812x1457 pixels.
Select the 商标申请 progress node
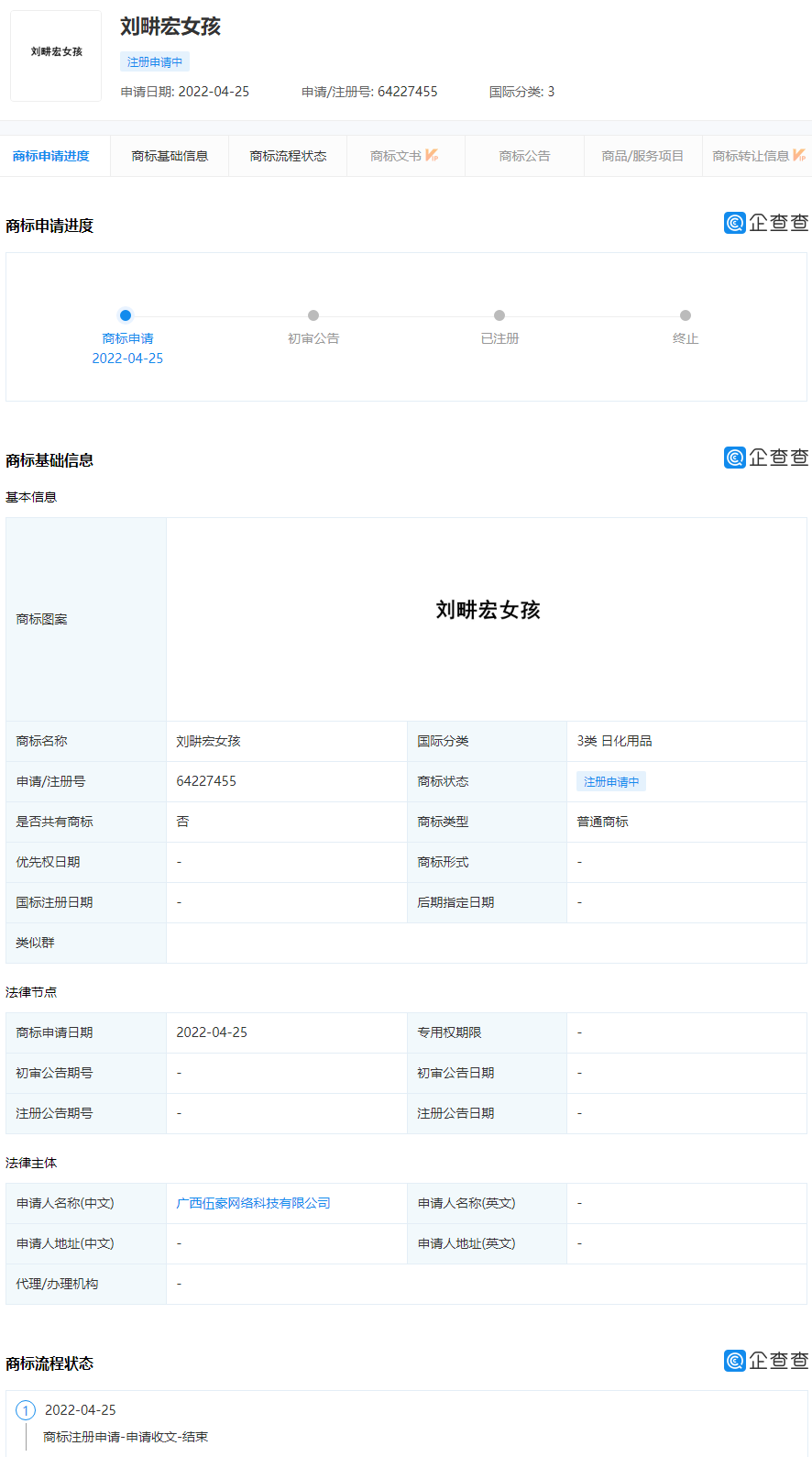click(126, 315)
